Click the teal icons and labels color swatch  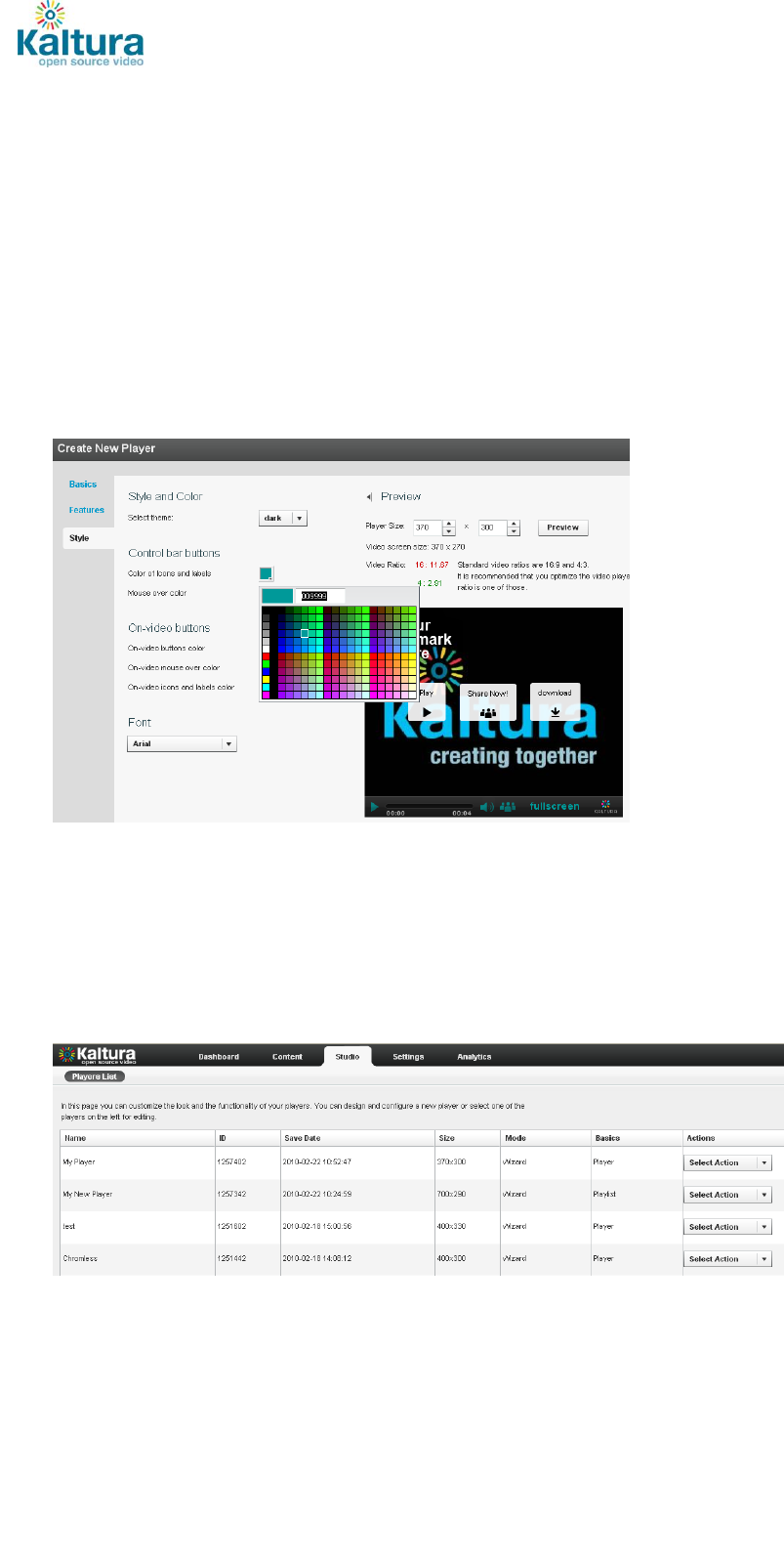click(266, 573)
